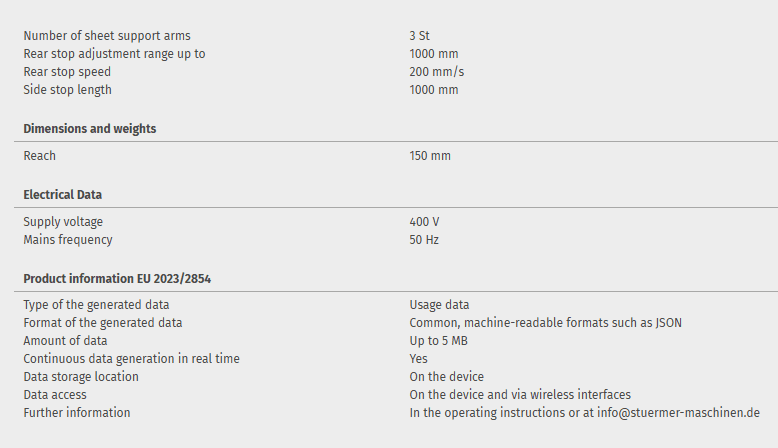Select the "150 mm" reach value
Image resolution: width=778 pixels, height=448 pixels.
(x=430, y=156)
